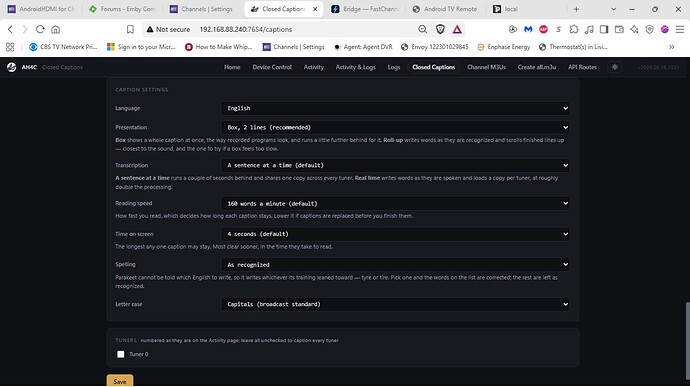Image resolution: width=690 pixels, height=387 pixels.
Task: Open the purple profile avatar
Action: pos(664,29)
